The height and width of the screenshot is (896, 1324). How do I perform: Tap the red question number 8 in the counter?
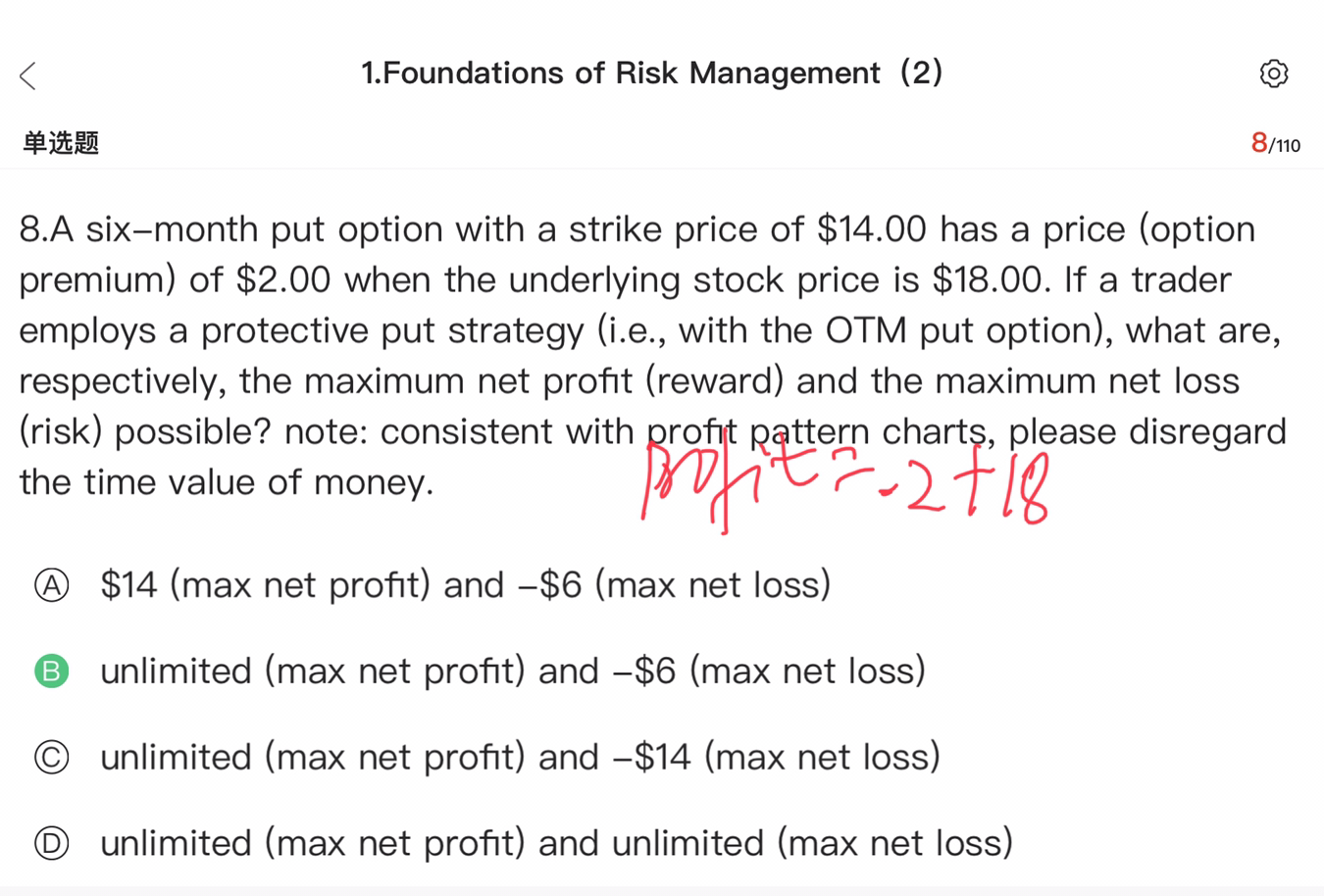point(1258,143)
